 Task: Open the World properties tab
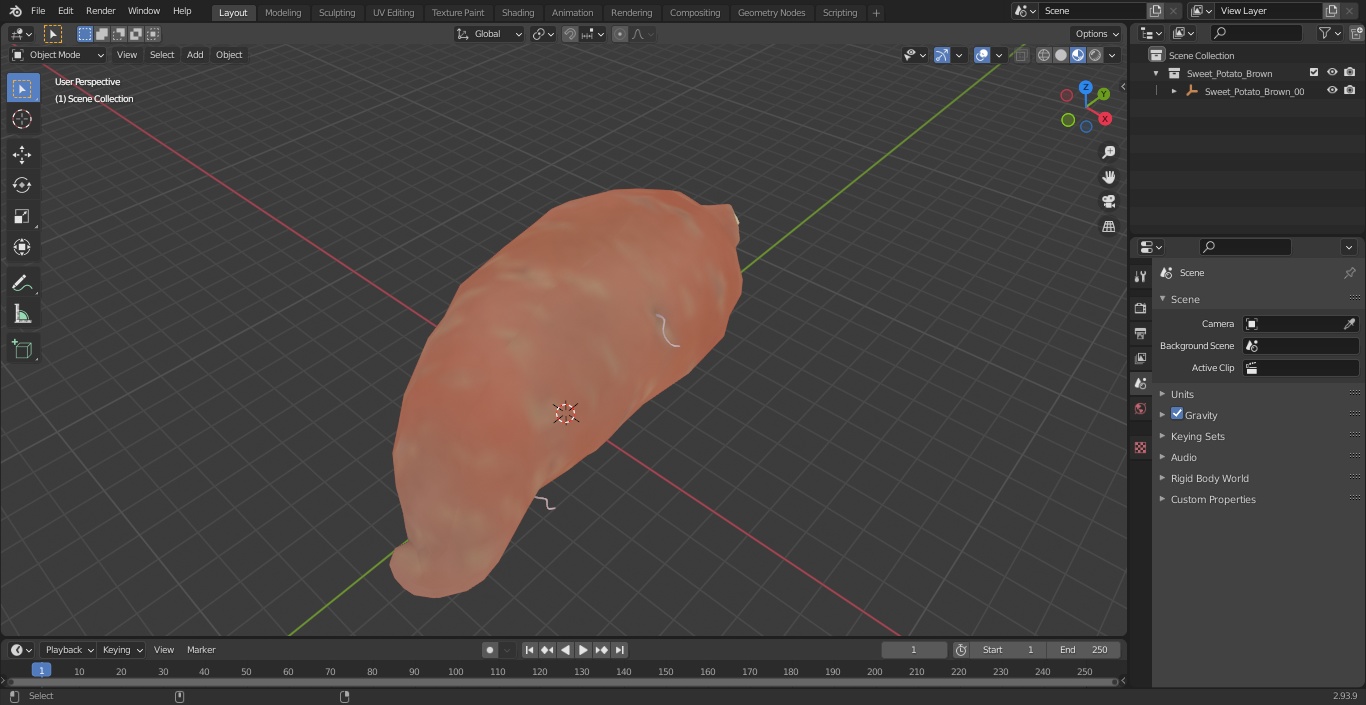(x=1140, y=409)
